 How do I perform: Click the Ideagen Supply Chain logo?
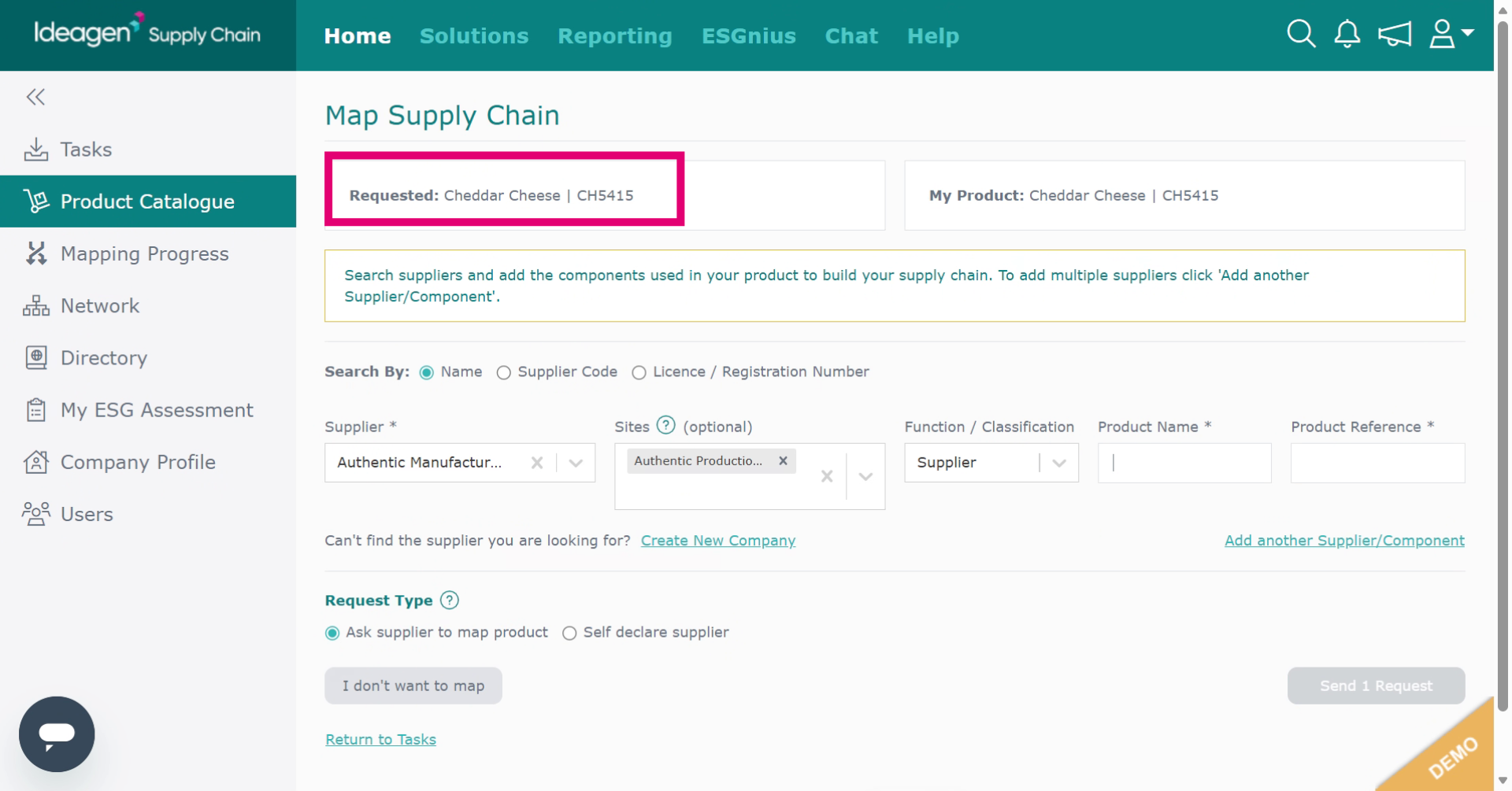pyautogui.click(x=147, y=31)
